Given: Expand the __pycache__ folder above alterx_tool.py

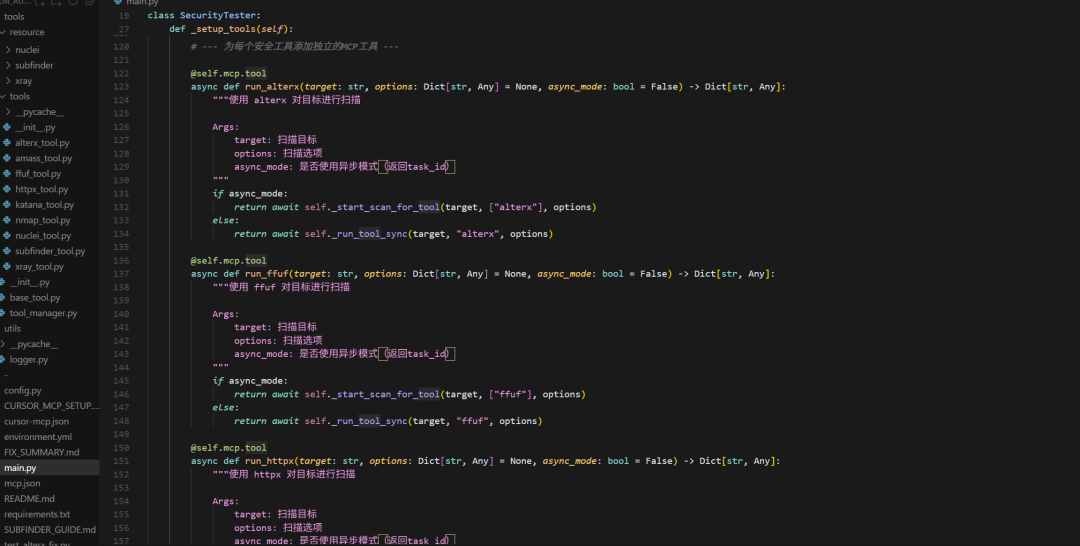Looking at the screenshot, I should (x=8, y=112).
